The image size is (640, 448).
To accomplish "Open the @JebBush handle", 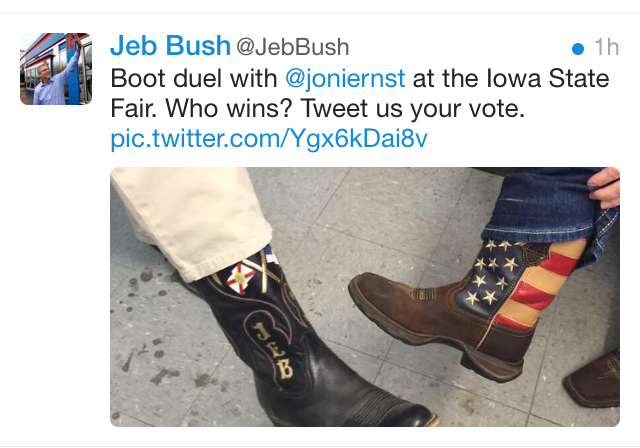I will pos(293,47).
